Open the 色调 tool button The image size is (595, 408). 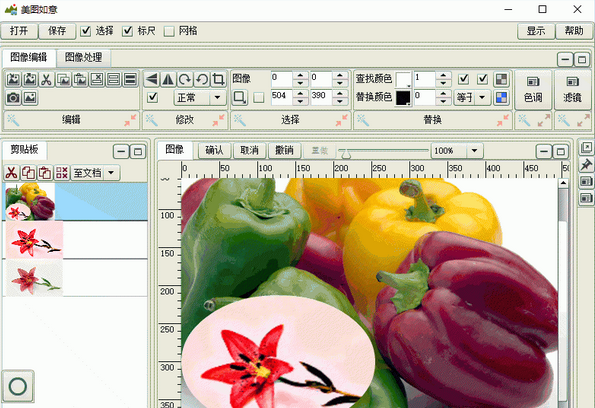pos(533,90)
